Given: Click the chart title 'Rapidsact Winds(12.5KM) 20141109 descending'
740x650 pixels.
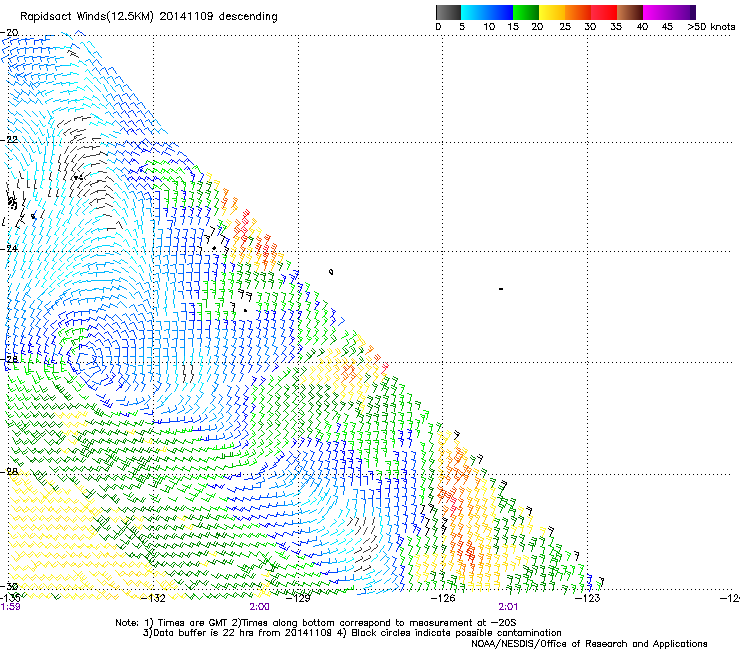Looking at the screenshot, I should coord(149,16).
